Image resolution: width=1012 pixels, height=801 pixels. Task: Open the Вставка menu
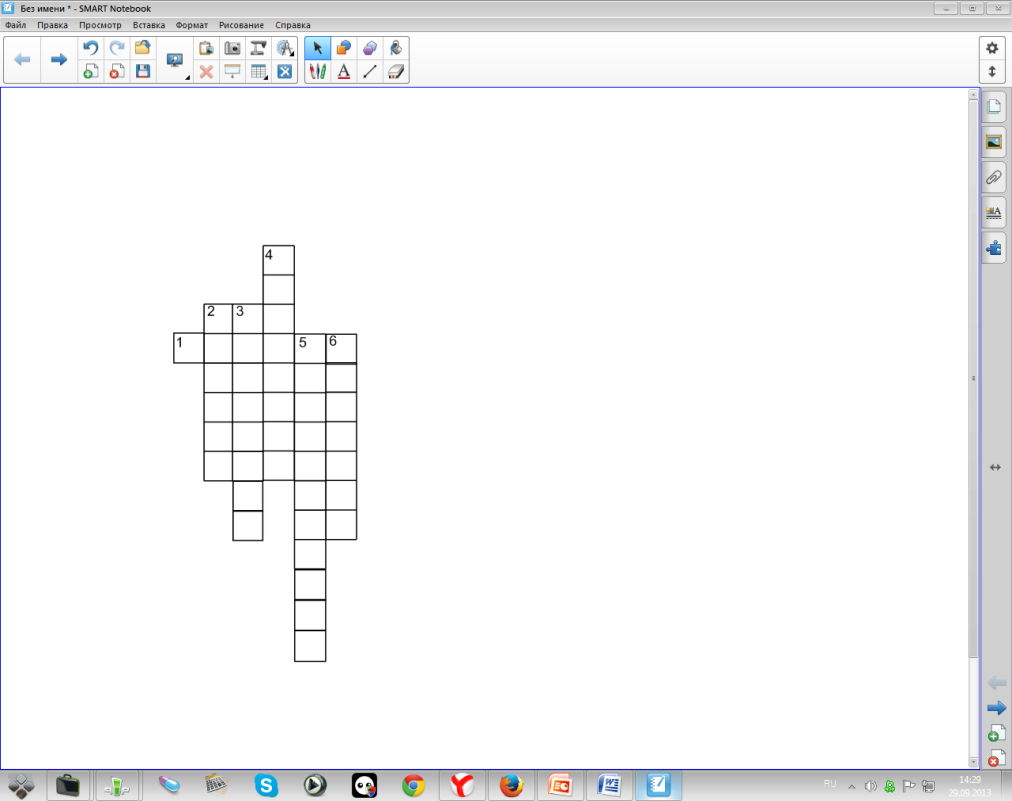[148, 24]
